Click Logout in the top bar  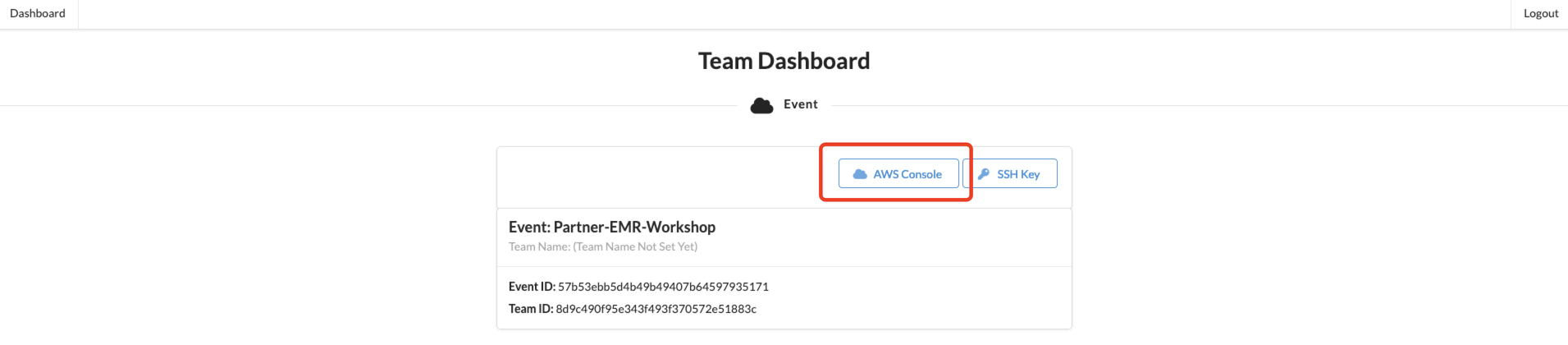[x=1540, y=13]
